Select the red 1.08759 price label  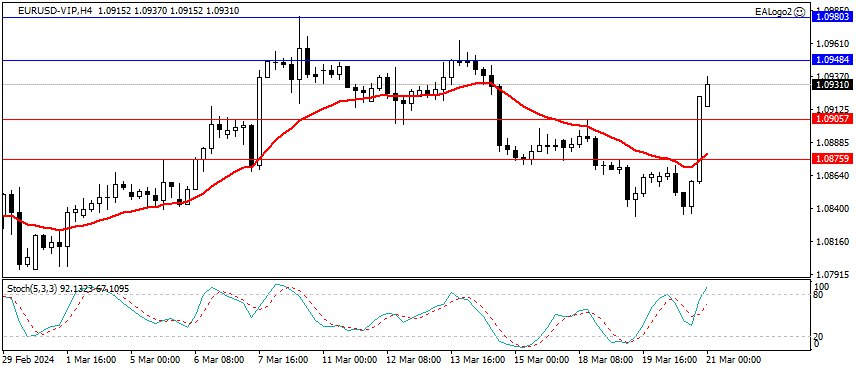(x=832, y=159)
